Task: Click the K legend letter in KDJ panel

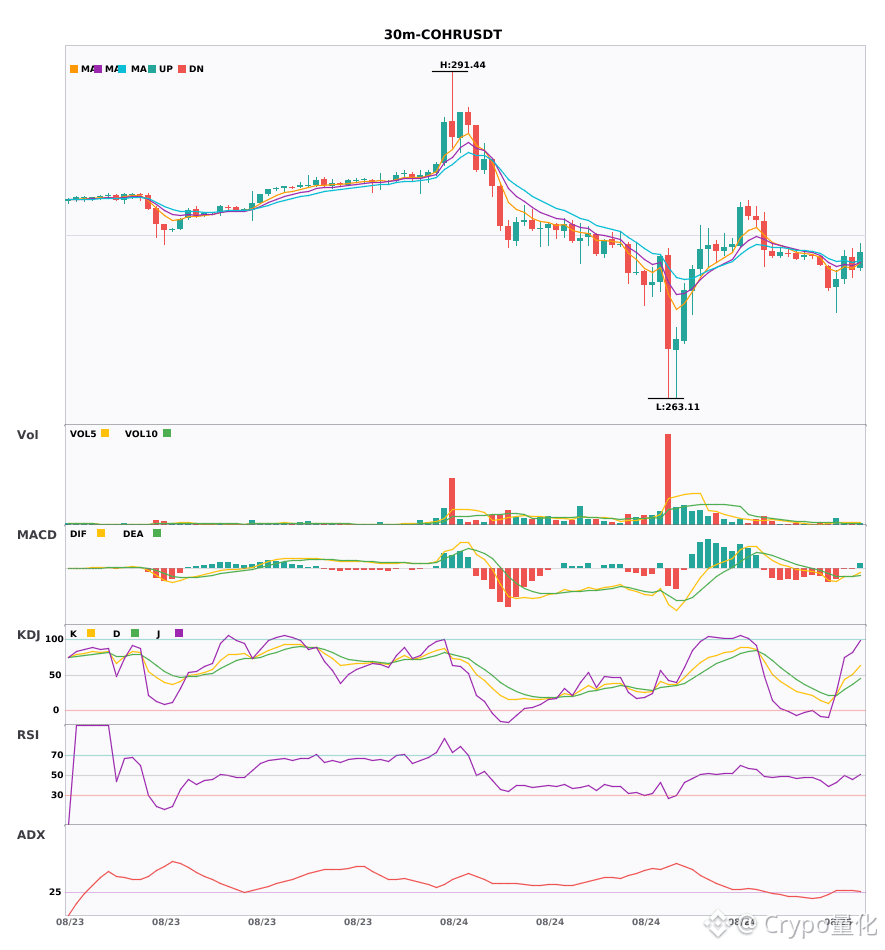Action: tap(73, 634)
